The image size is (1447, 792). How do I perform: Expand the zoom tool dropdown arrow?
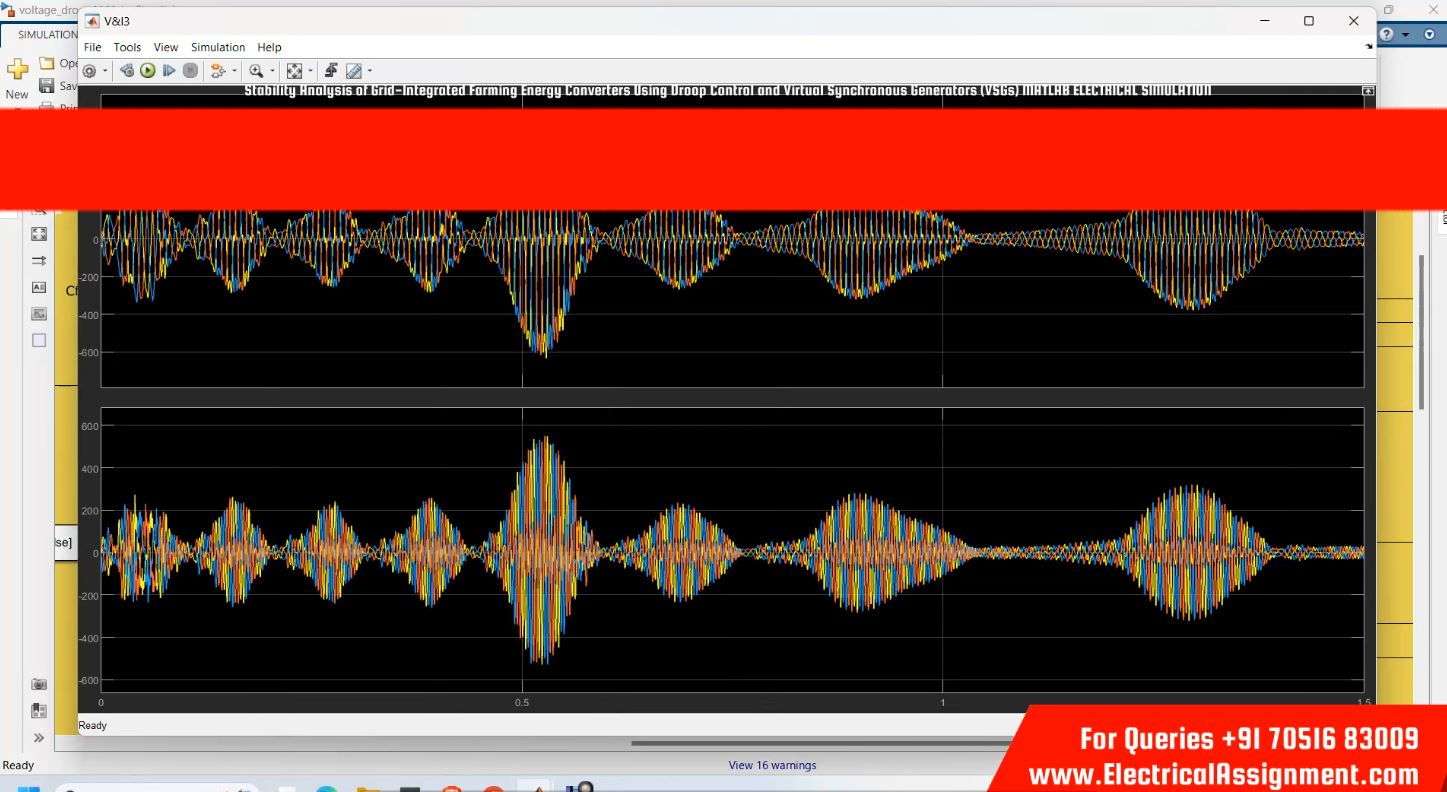coord(272,71)
